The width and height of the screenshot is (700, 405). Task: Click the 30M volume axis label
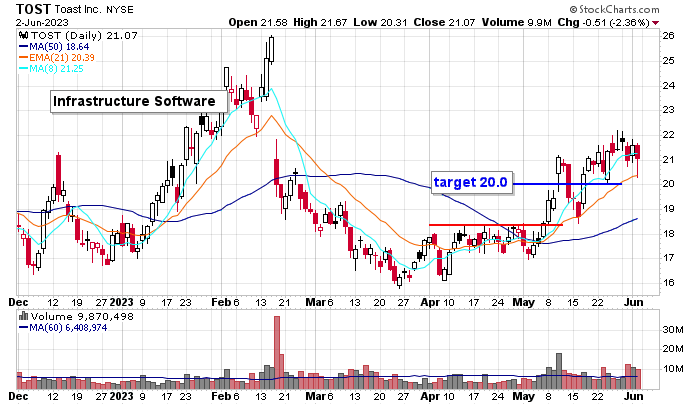click(x=672, y=328)
